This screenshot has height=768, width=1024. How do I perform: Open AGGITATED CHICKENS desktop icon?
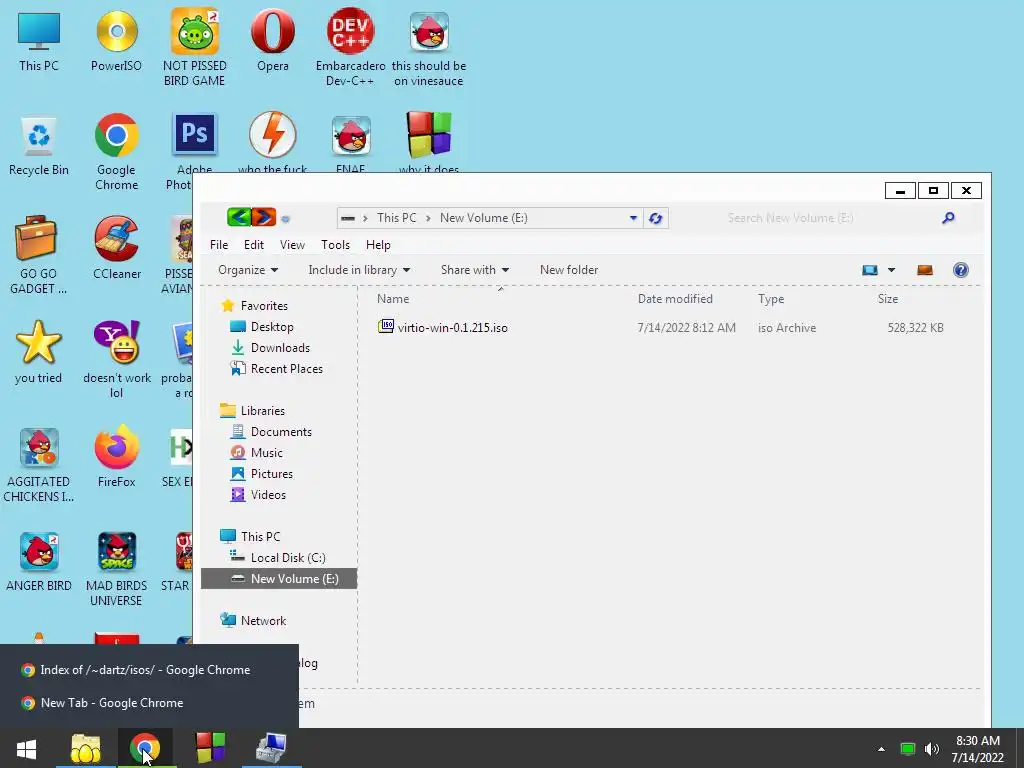[x=39, y=465]
